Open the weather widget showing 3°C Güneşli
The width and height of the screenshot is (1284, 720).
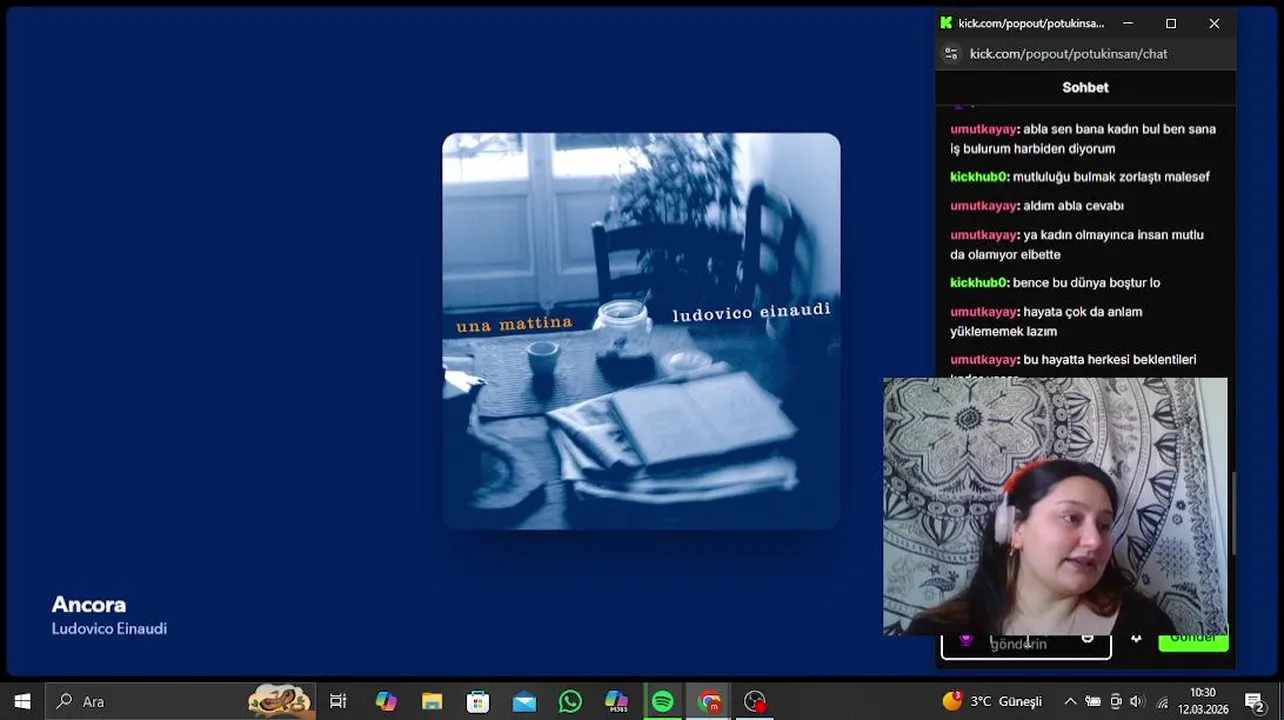point(992,701)
